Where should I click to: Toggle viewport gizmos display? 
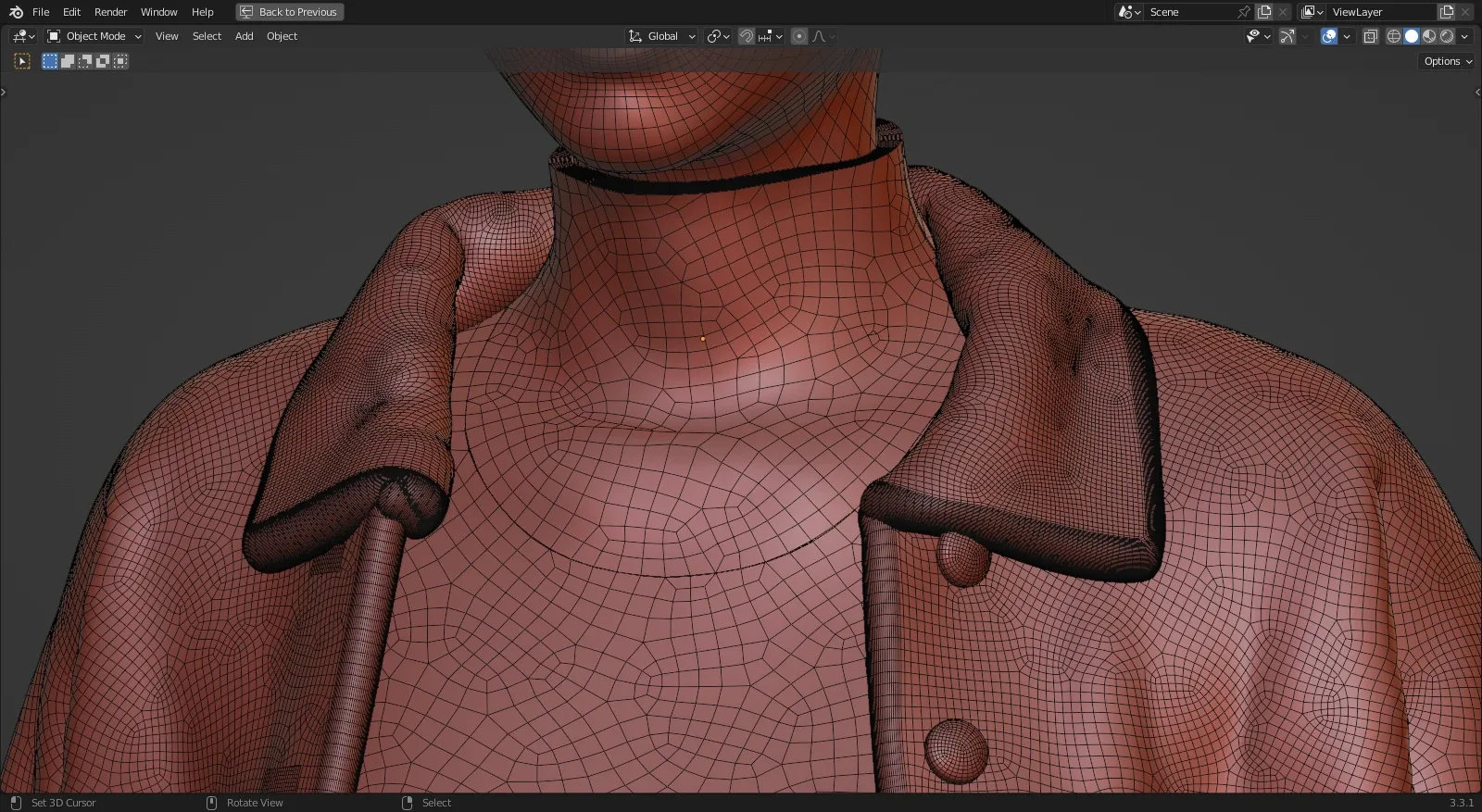point(1287,36)
